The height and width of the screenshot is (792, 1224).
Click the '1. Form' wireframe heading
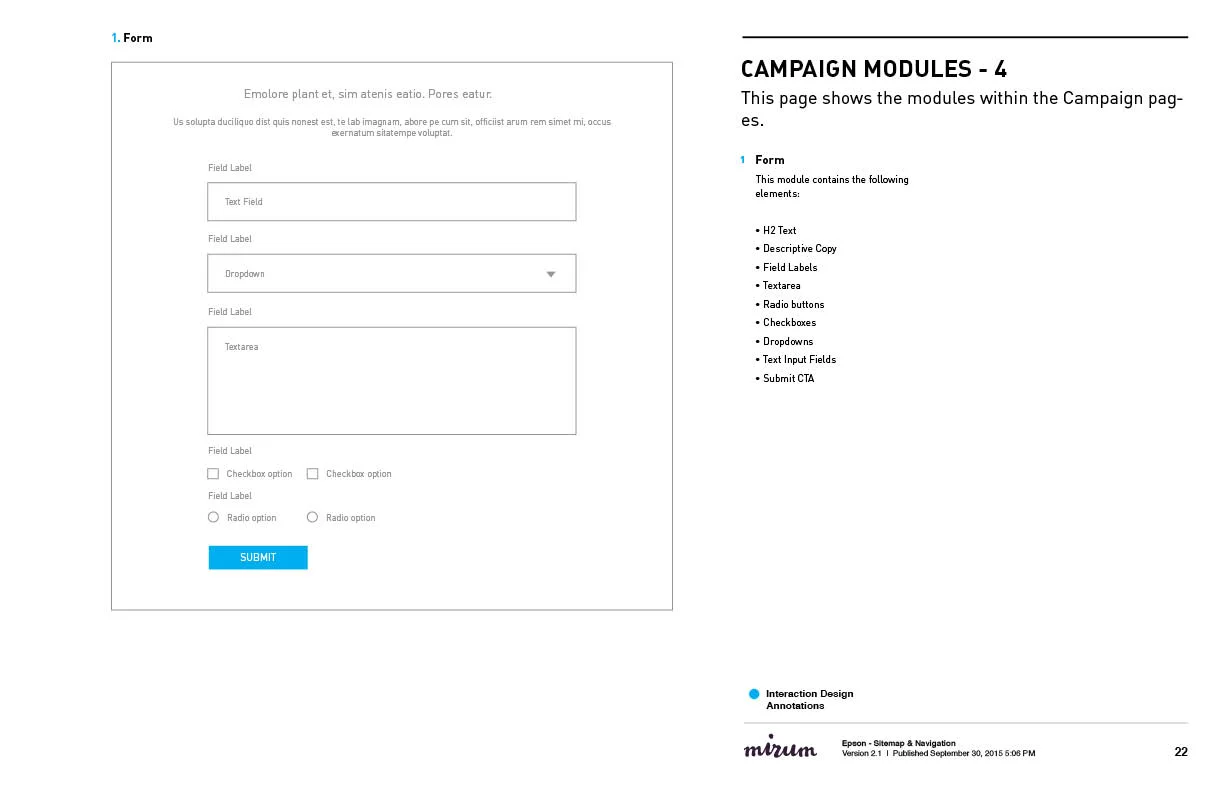pos(132,38)
